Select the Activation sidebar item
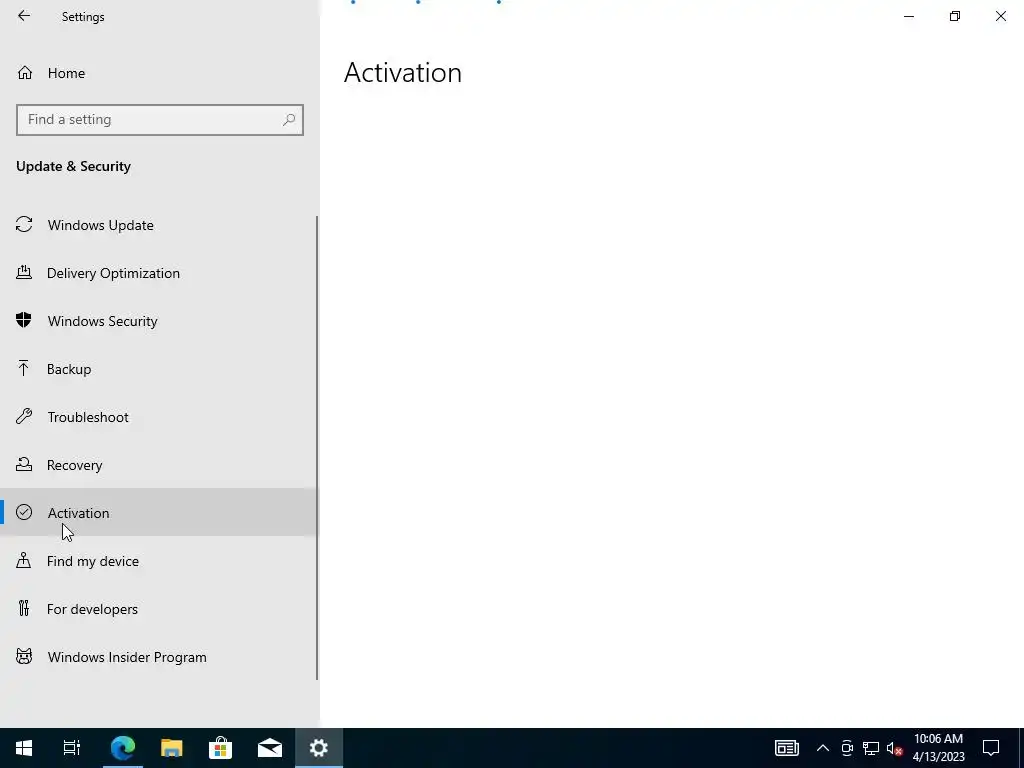1024x768 pixels. click(158, 513)
